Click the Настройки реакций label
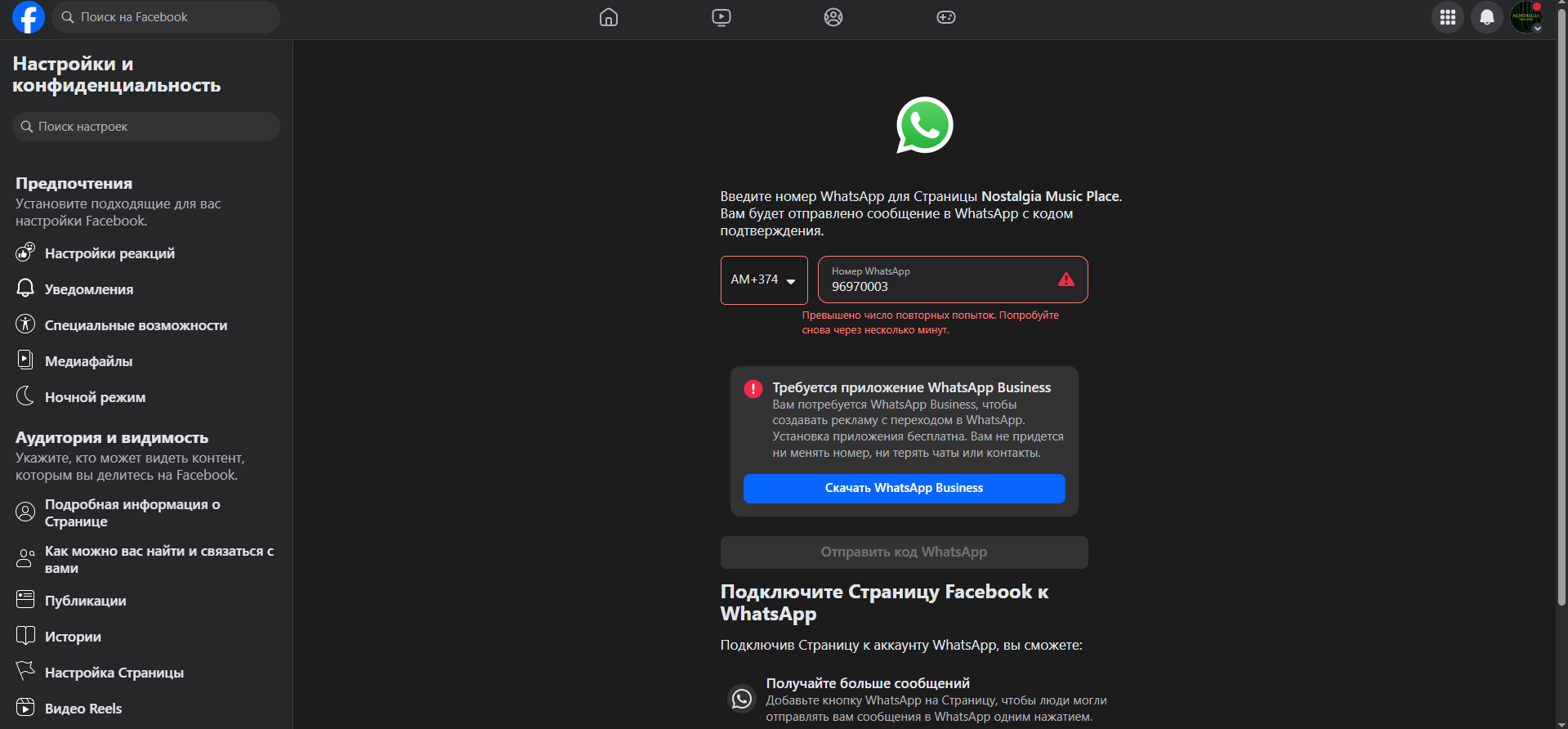 point(109,253)
